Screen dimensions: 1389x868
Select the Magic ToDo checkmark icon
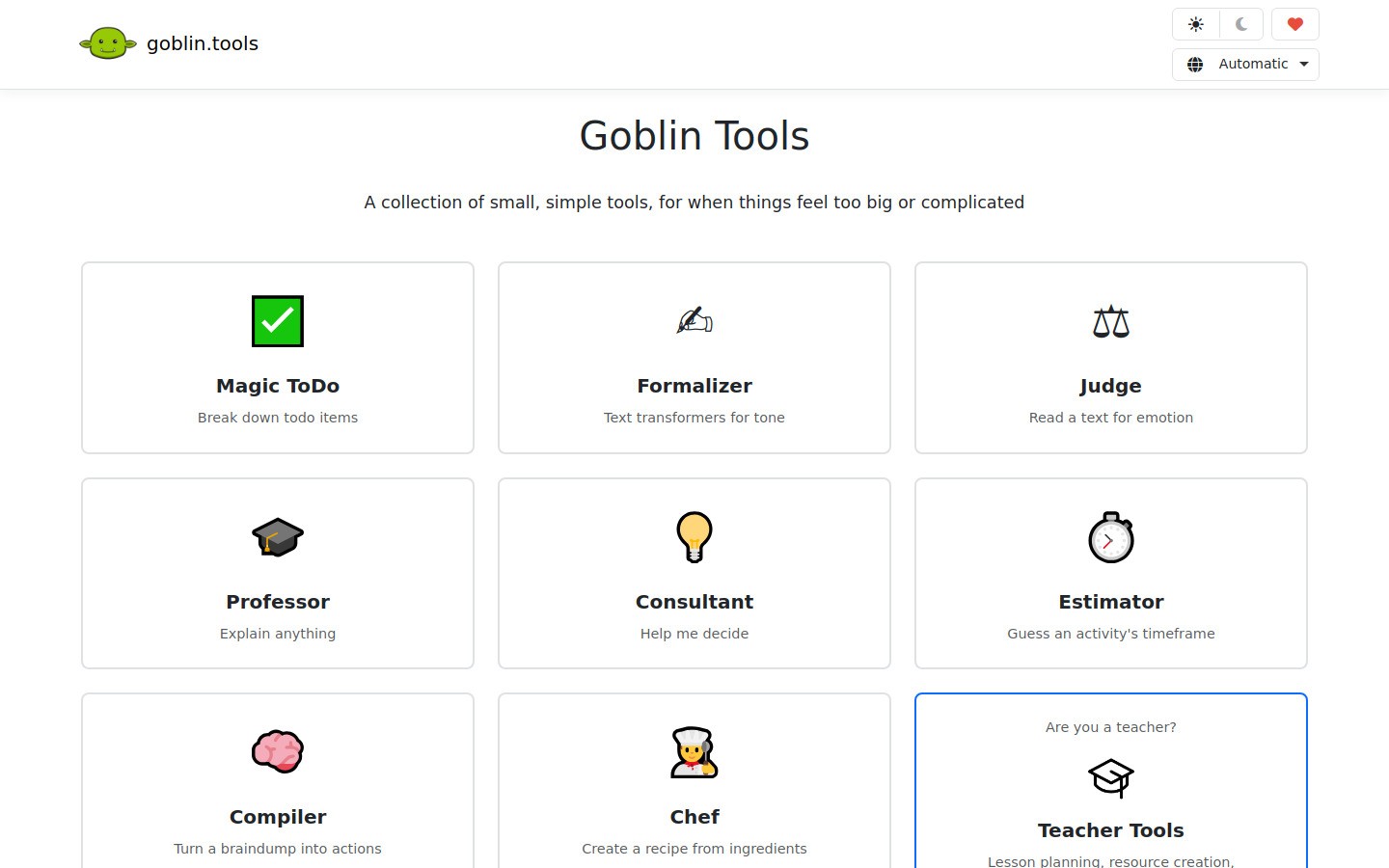pos(277,321)
